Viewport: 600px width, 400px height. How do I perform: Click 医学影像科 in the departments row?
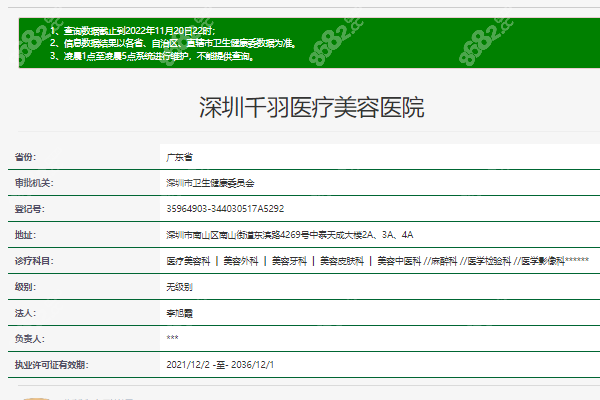click(543, 261)
